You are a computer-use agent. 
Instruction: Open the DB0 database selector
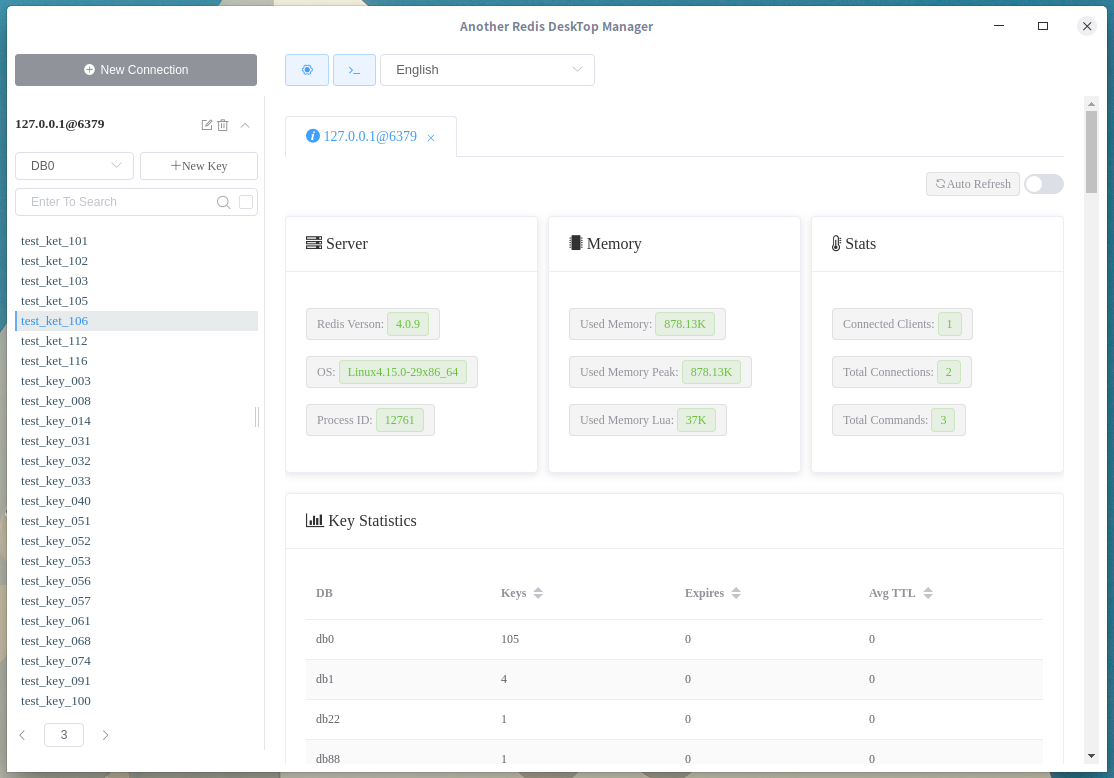[75, 166]
